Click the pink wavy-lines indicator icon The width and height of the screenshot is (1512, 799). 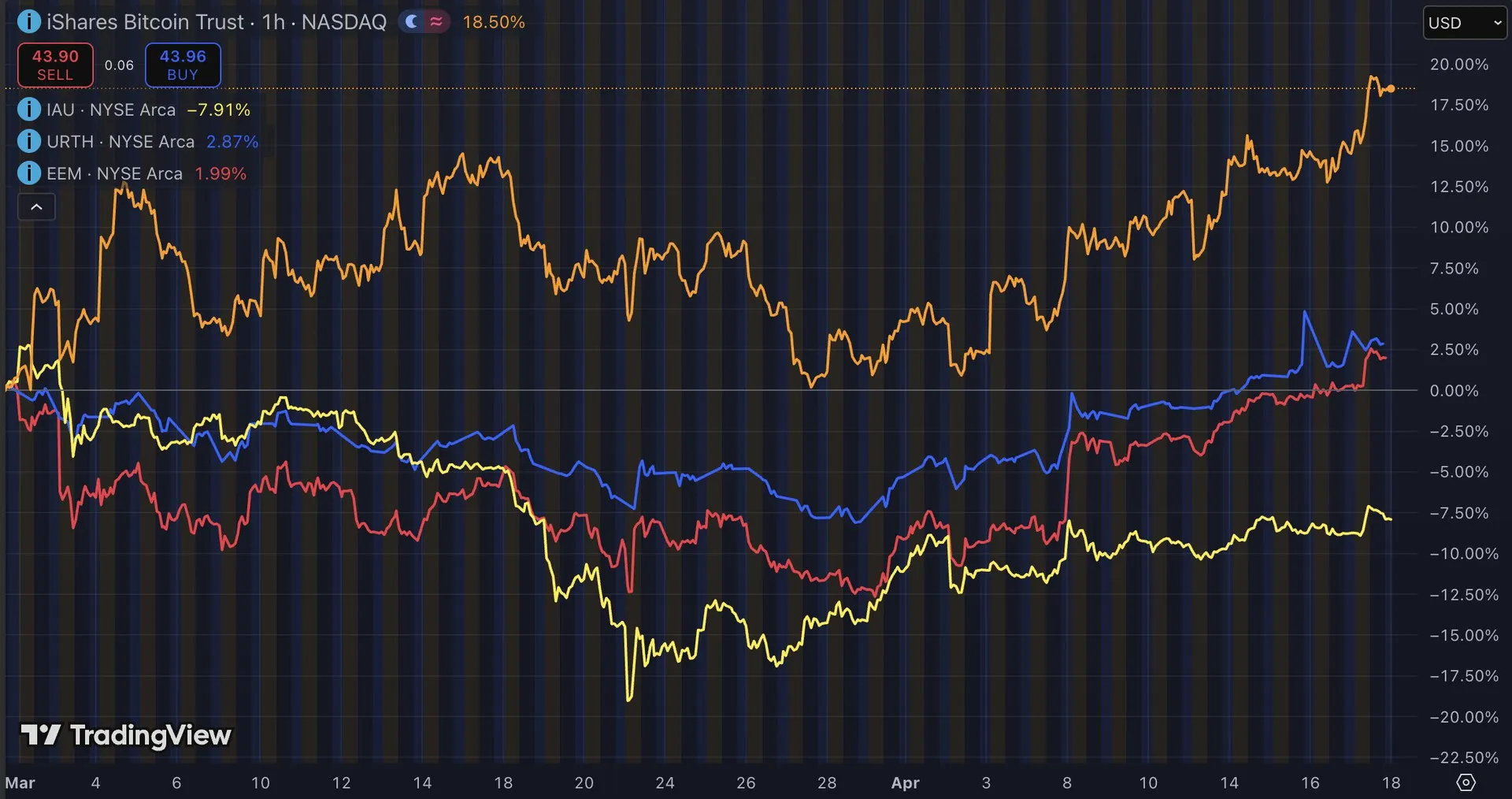pyautogui.click(x=435, y=22)
